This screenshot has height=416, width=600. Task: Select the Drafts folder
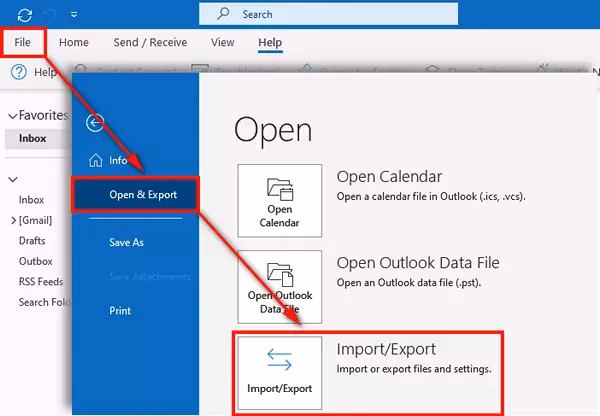[32, 241]
